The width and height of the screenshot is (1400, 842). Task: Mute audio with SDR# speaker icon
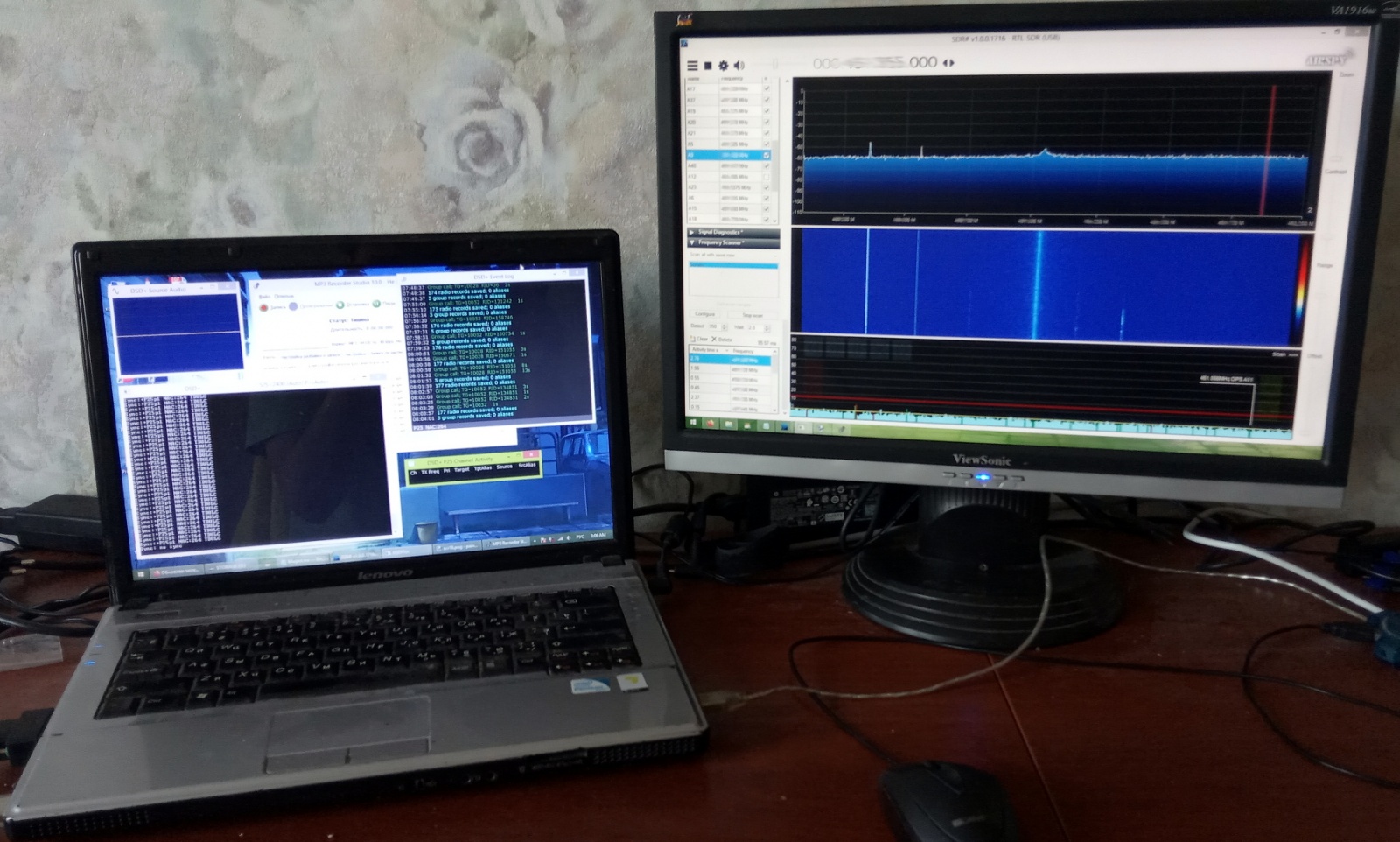739,65
